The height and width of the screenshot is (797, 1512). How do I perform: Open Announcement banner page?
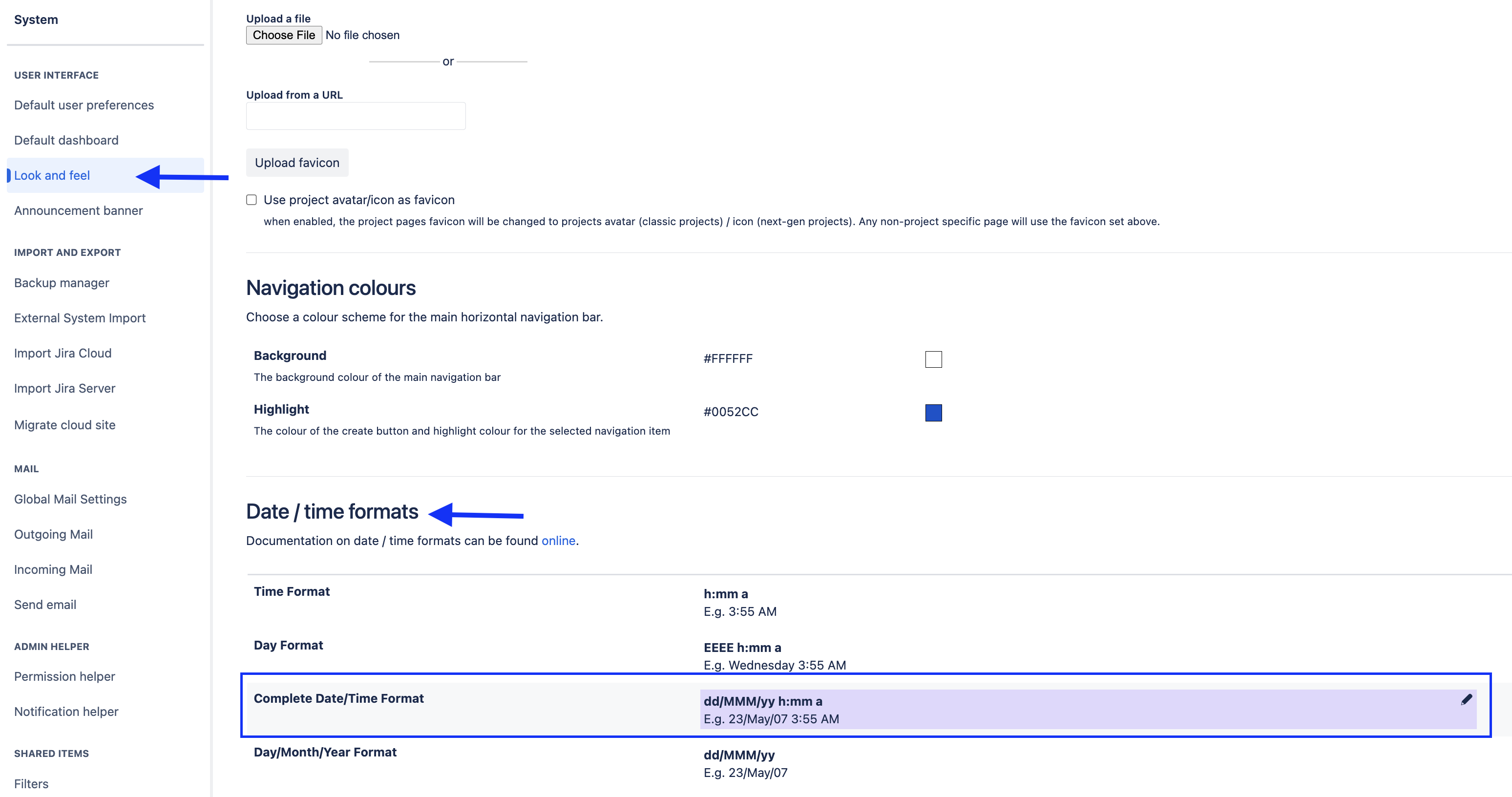point(78,210)
